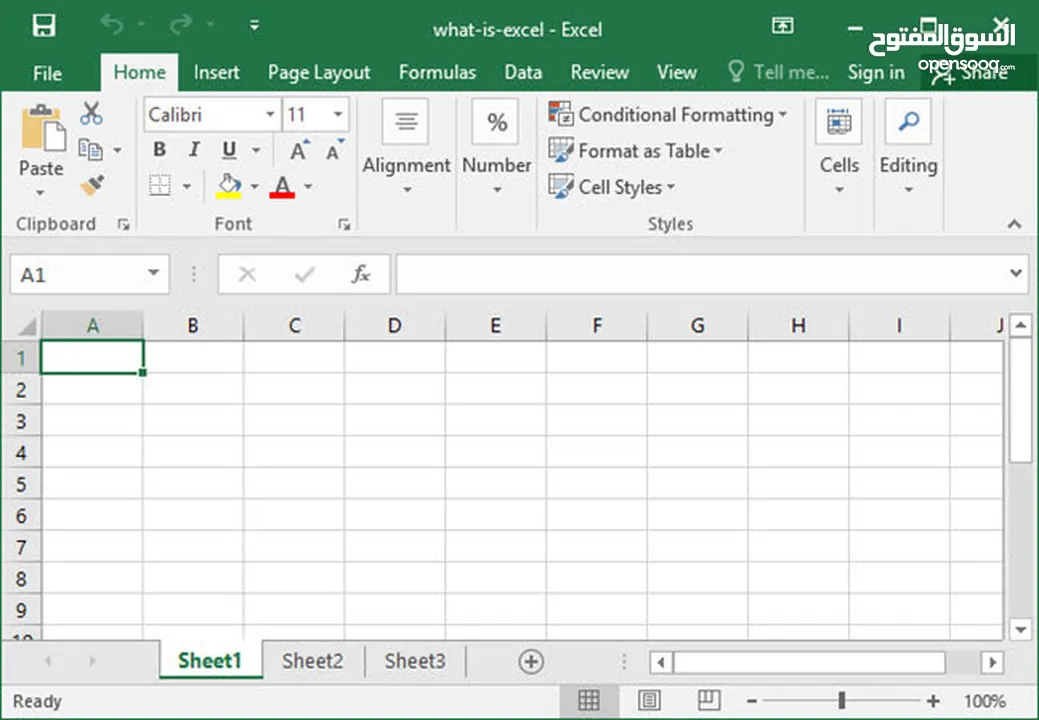The image size is (1039, 720).
Task: Open the Formulas tab
Action: click(x=437, y=72)
